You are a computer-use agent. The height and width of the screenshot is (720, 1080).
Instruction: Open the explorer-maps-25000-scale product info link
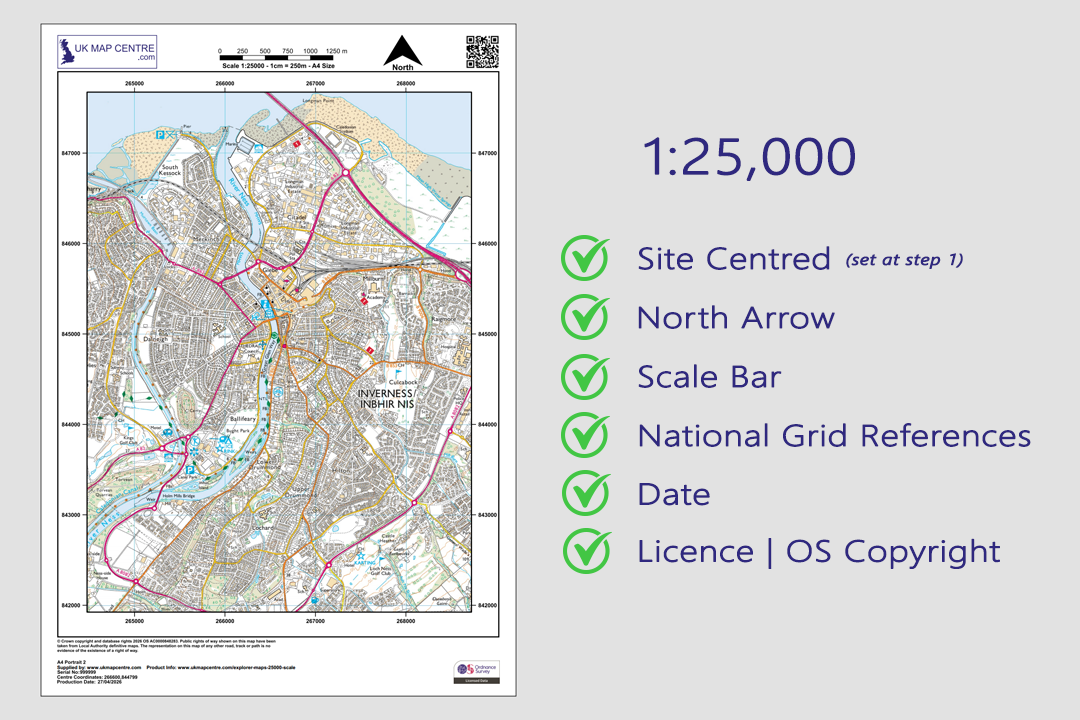(237, 668)
